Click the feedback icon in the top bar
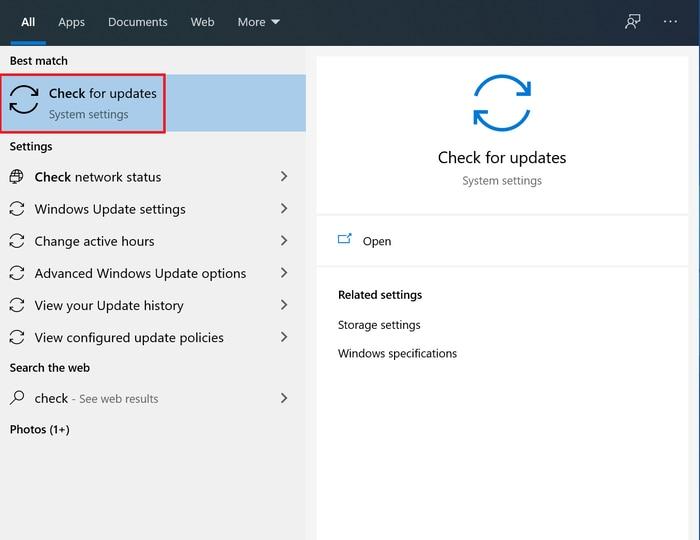The height and width of the screenshot is (540, 700). 632,22
